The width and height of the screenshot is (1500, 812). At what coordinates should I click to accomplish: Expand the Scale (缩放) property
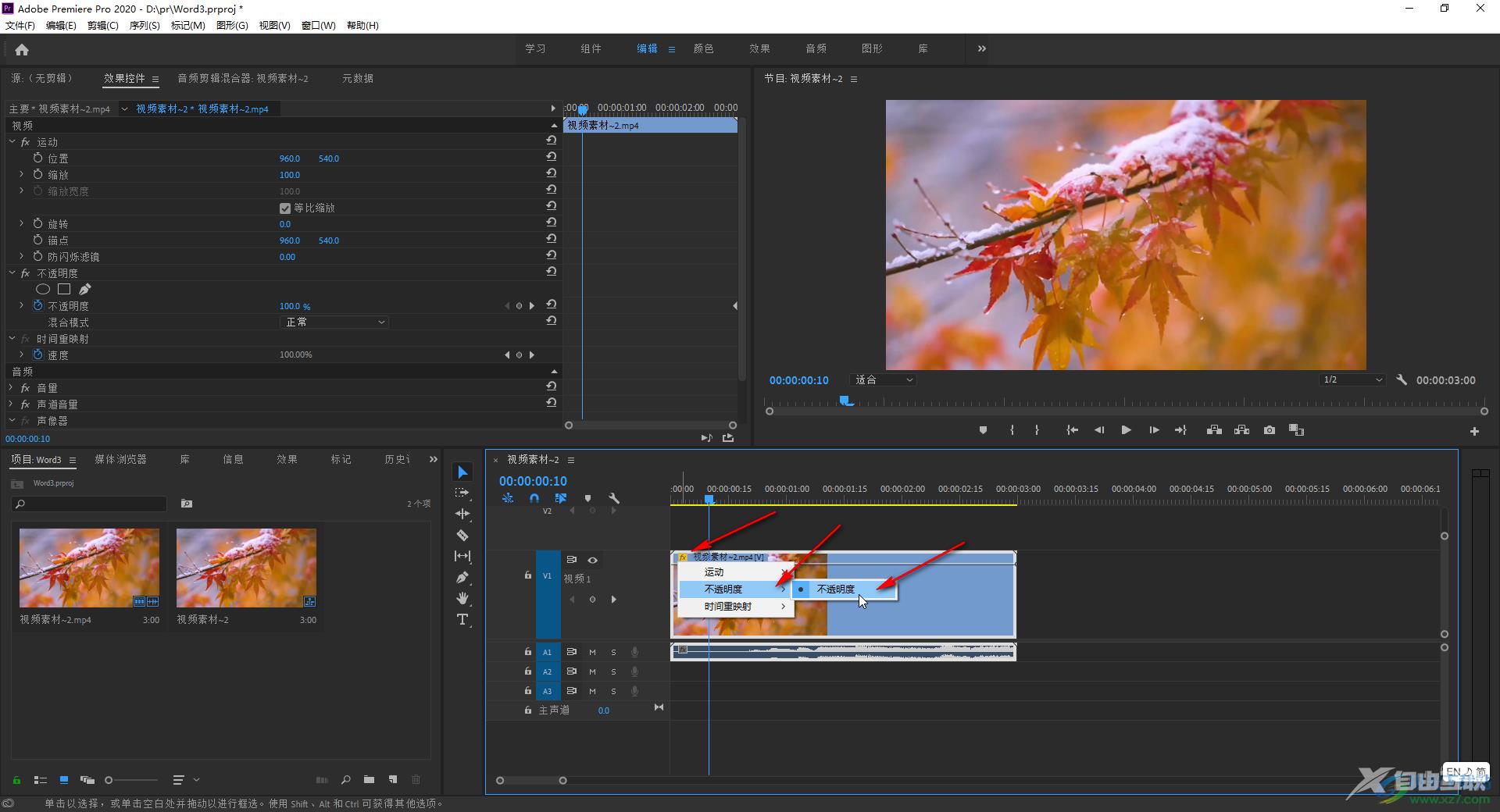click(22, 174)
